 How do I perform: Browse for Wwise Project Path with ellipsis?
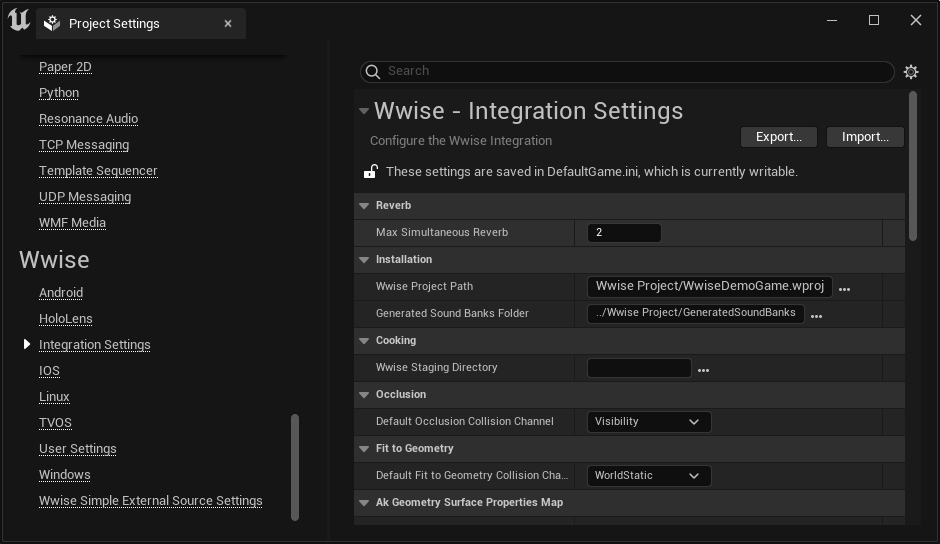tap(844, 288)
